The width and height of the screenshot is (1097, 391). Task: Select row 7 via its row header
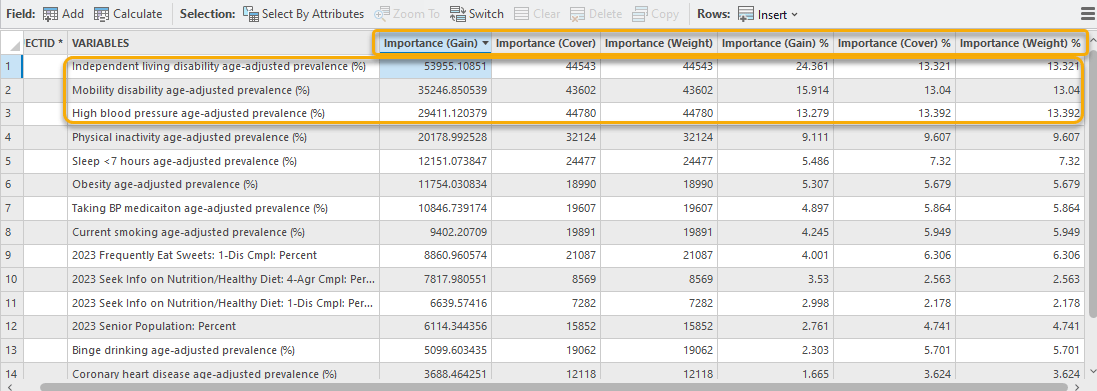[x=11, y=208]
